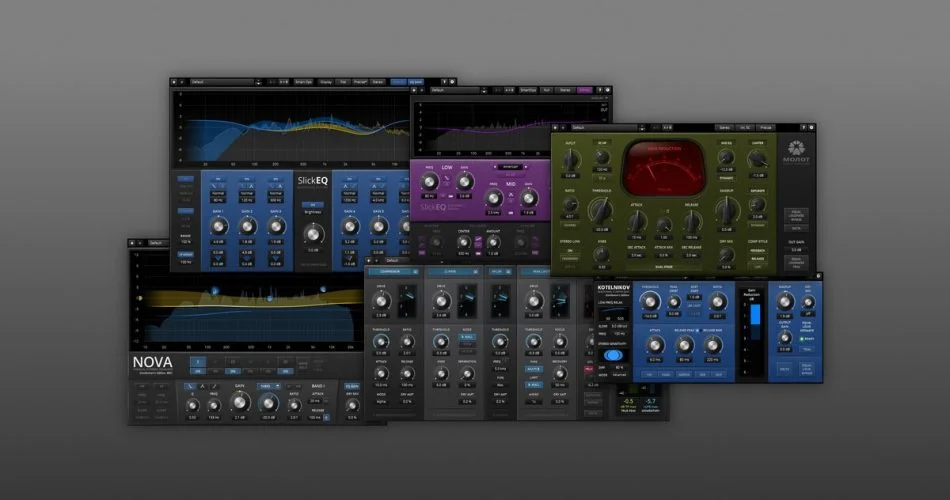Open settings gear in blue SlickEQ window
This screenshot has width=950, height=500.
pyautogui.click(x=452, y=82)
